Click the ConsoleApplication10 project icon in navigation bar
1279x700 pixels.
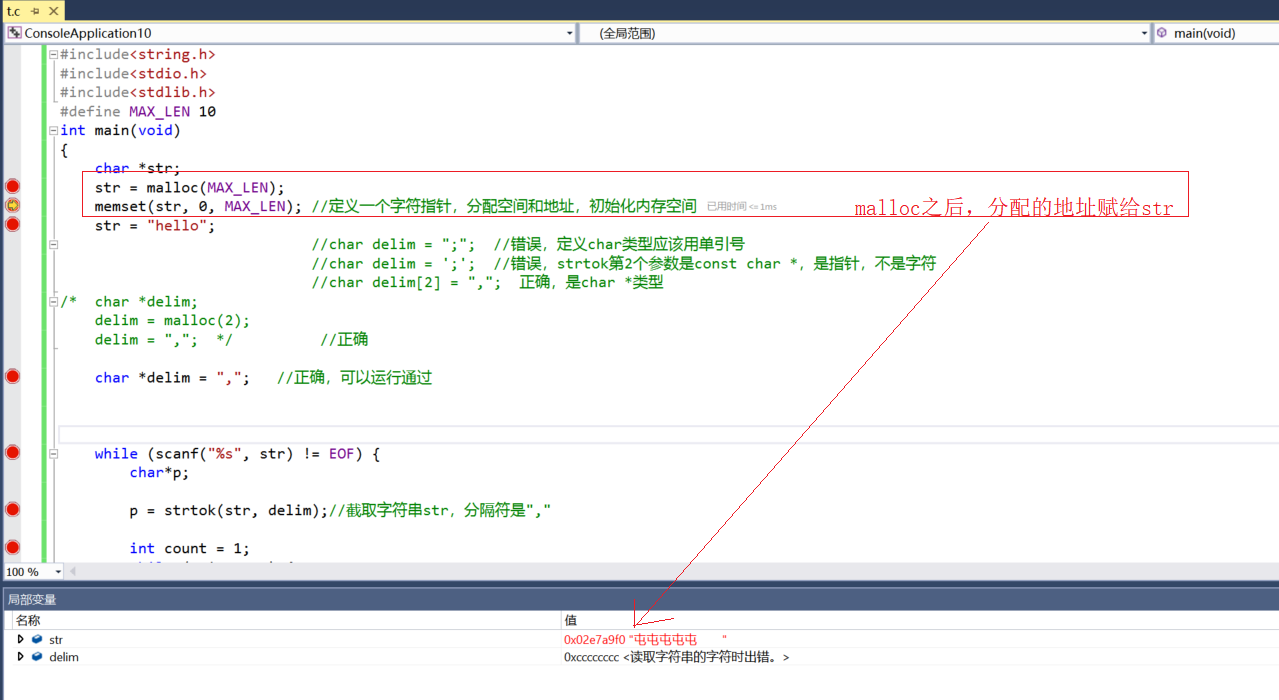(13, 32)
